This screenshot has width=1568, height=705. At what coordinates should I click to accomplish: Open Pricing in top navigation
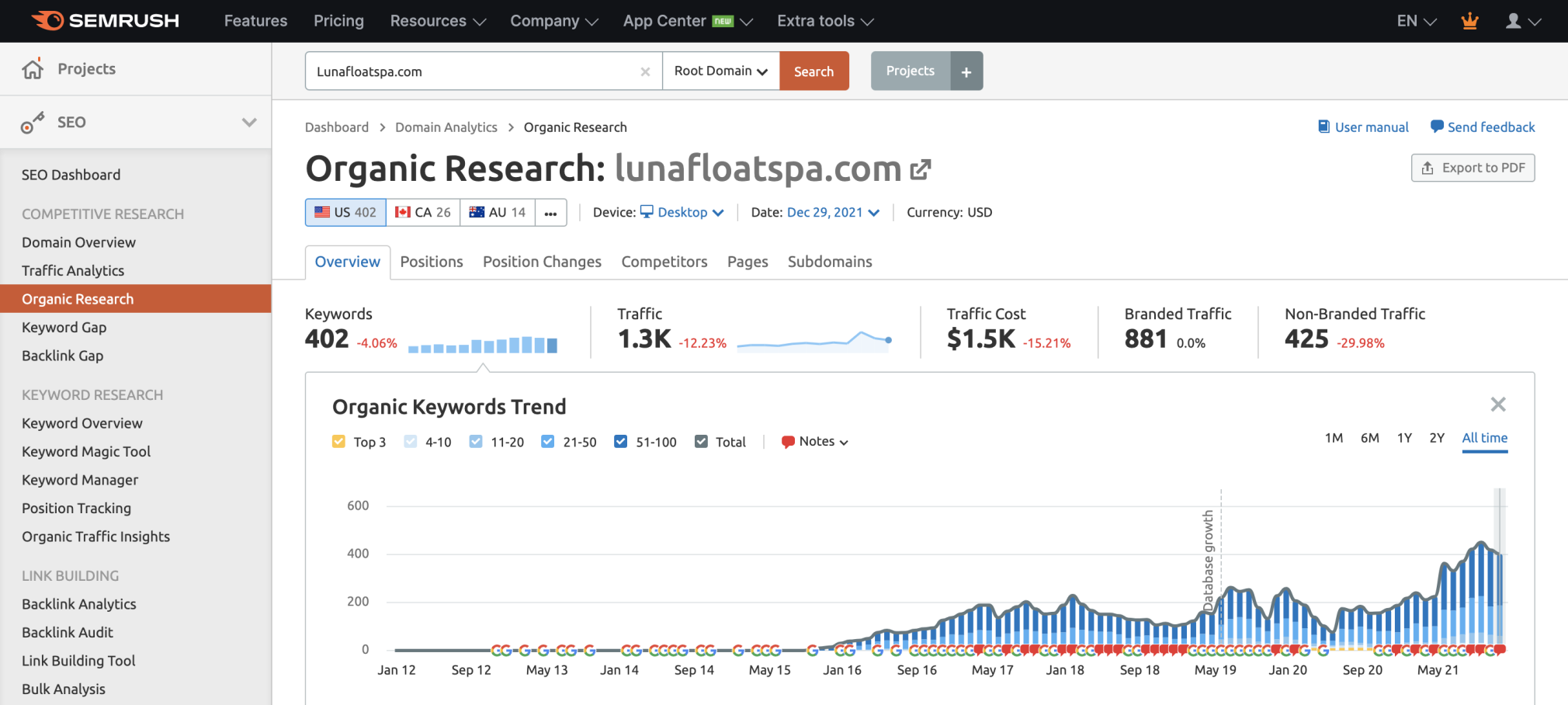338,21
